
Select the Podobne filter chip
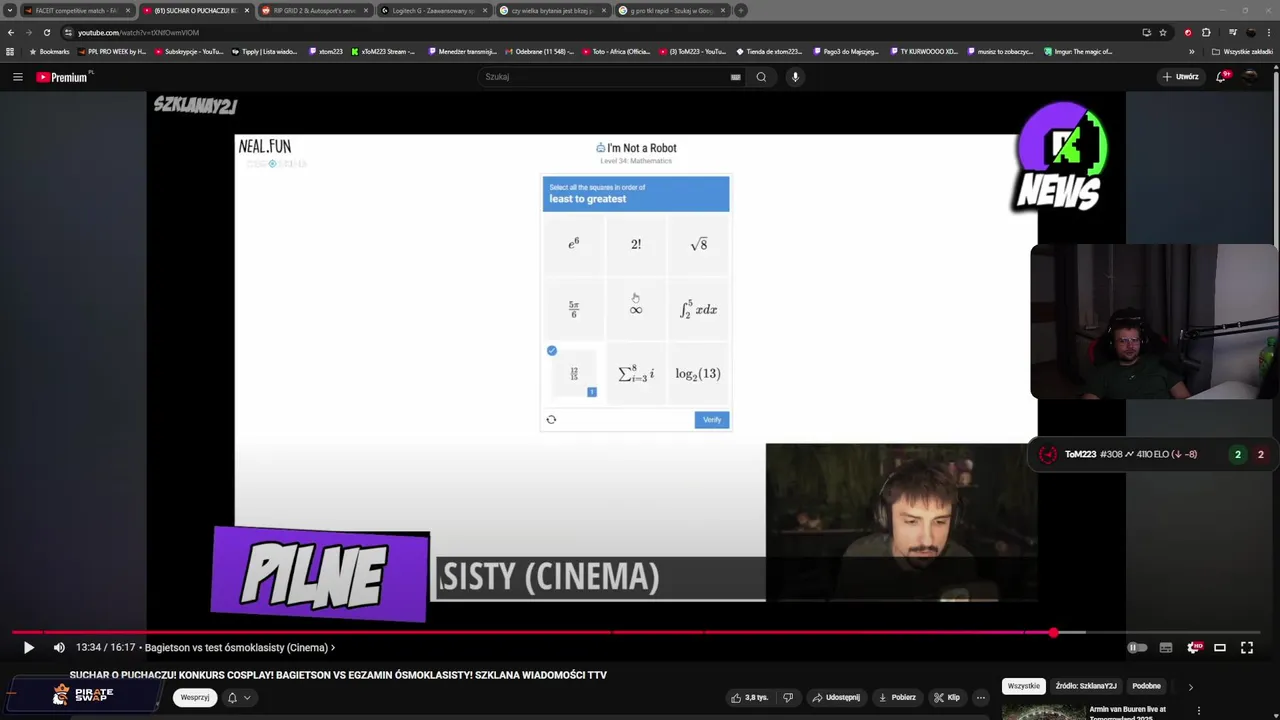pos(1146,686)
